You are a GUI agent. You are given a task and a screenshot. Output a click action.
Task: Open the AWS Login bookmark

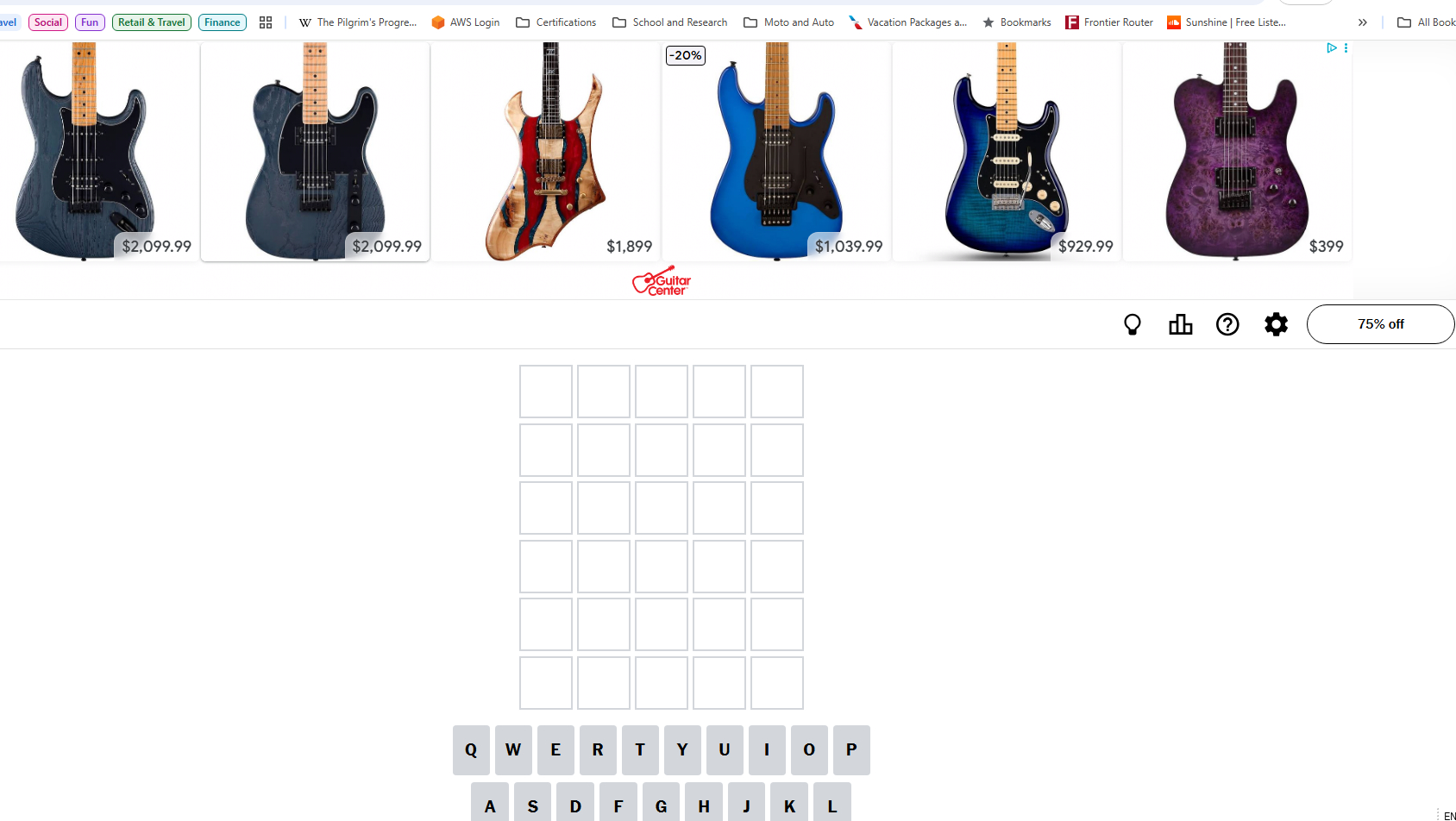pyautogui.click(x=466, y=22)
